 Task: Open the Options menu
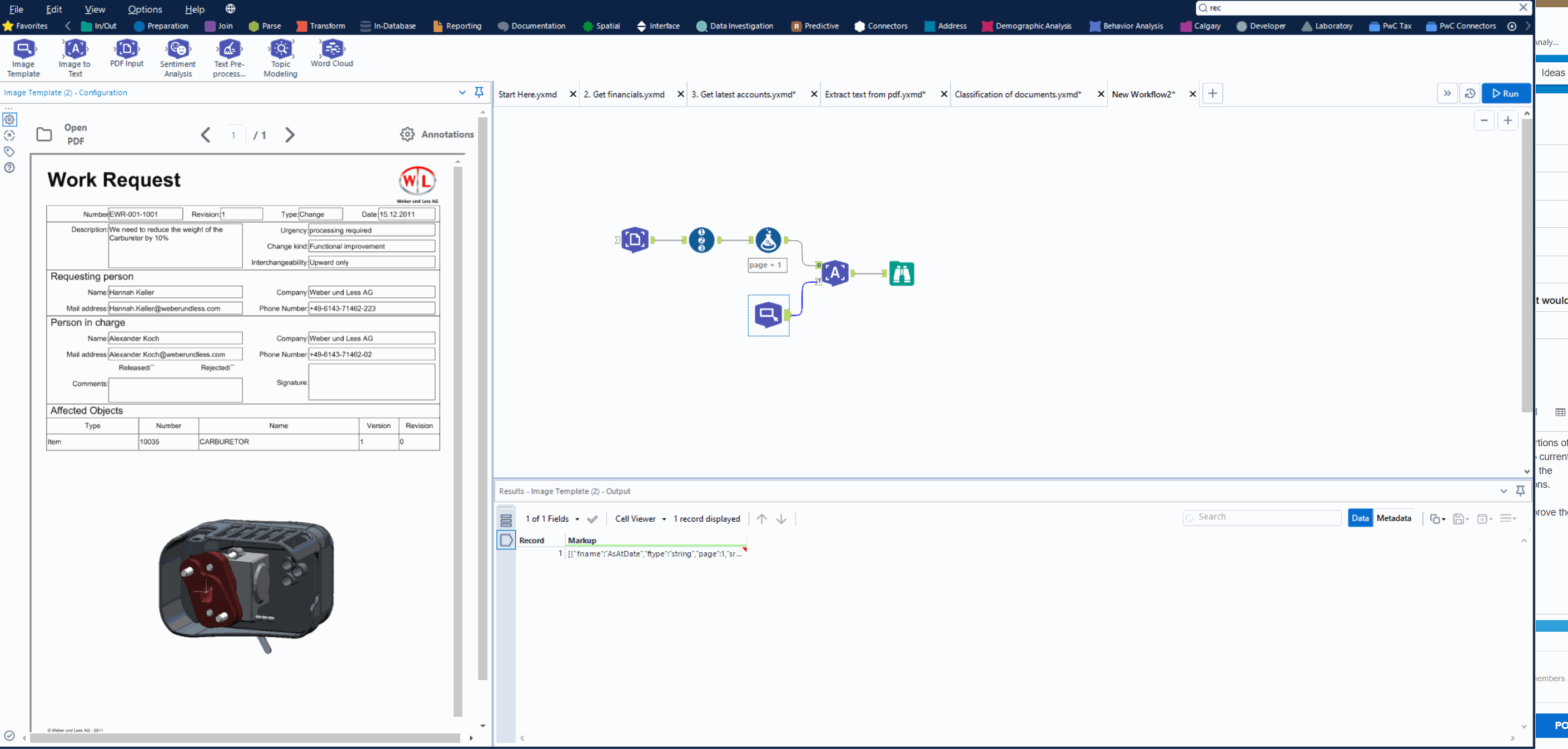(145, 9)
